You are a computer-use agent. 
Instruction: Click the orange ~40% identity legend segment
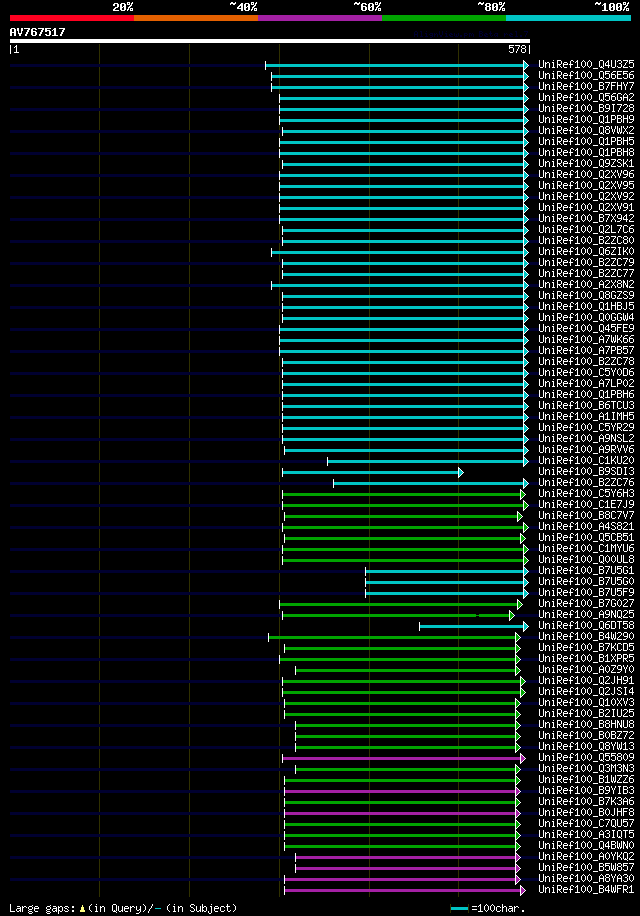[x=196, y=18]
